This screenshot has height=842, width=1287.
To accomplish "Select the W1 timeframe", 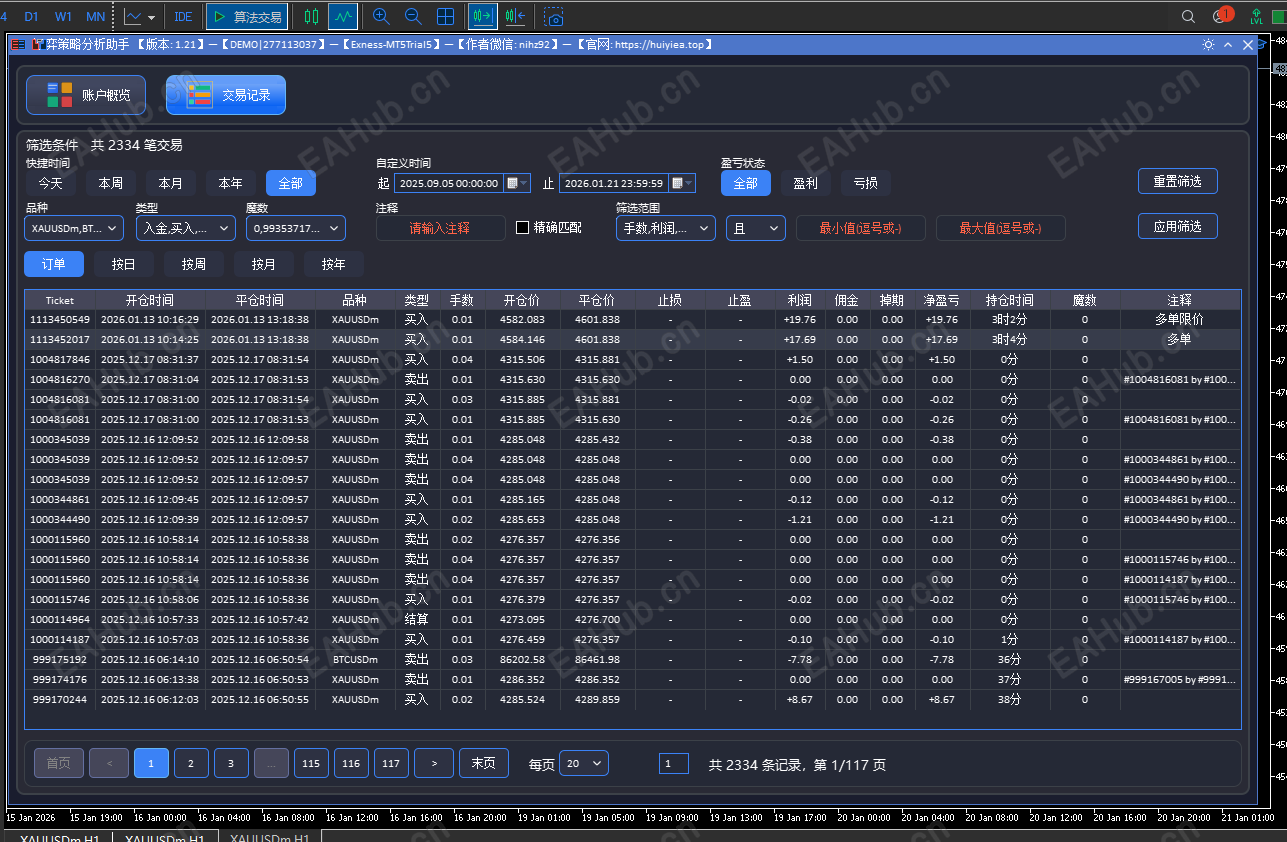I will (63, 16).
